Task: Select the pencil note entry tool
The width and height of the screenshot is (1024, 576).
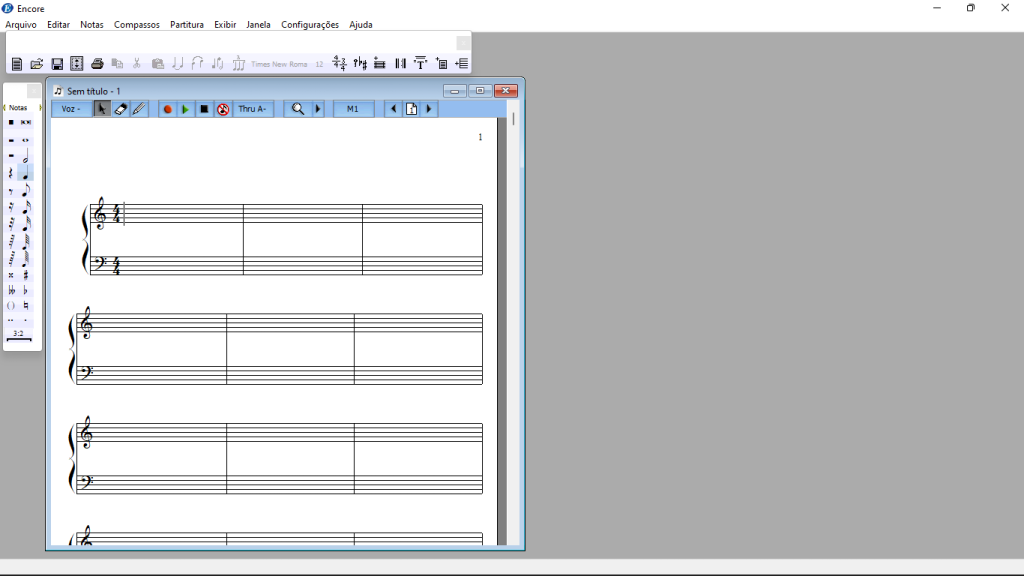Action: [x=140, y=108]
